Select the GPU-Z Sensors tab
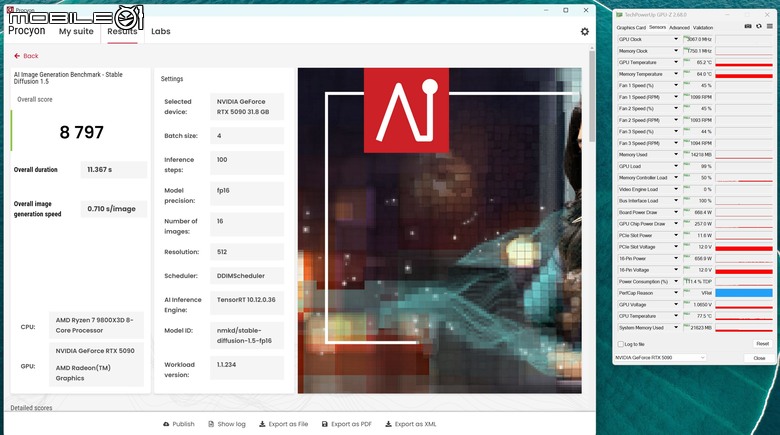Image resolution: width=780 pixels, height=435 pixels. (657, 27)
